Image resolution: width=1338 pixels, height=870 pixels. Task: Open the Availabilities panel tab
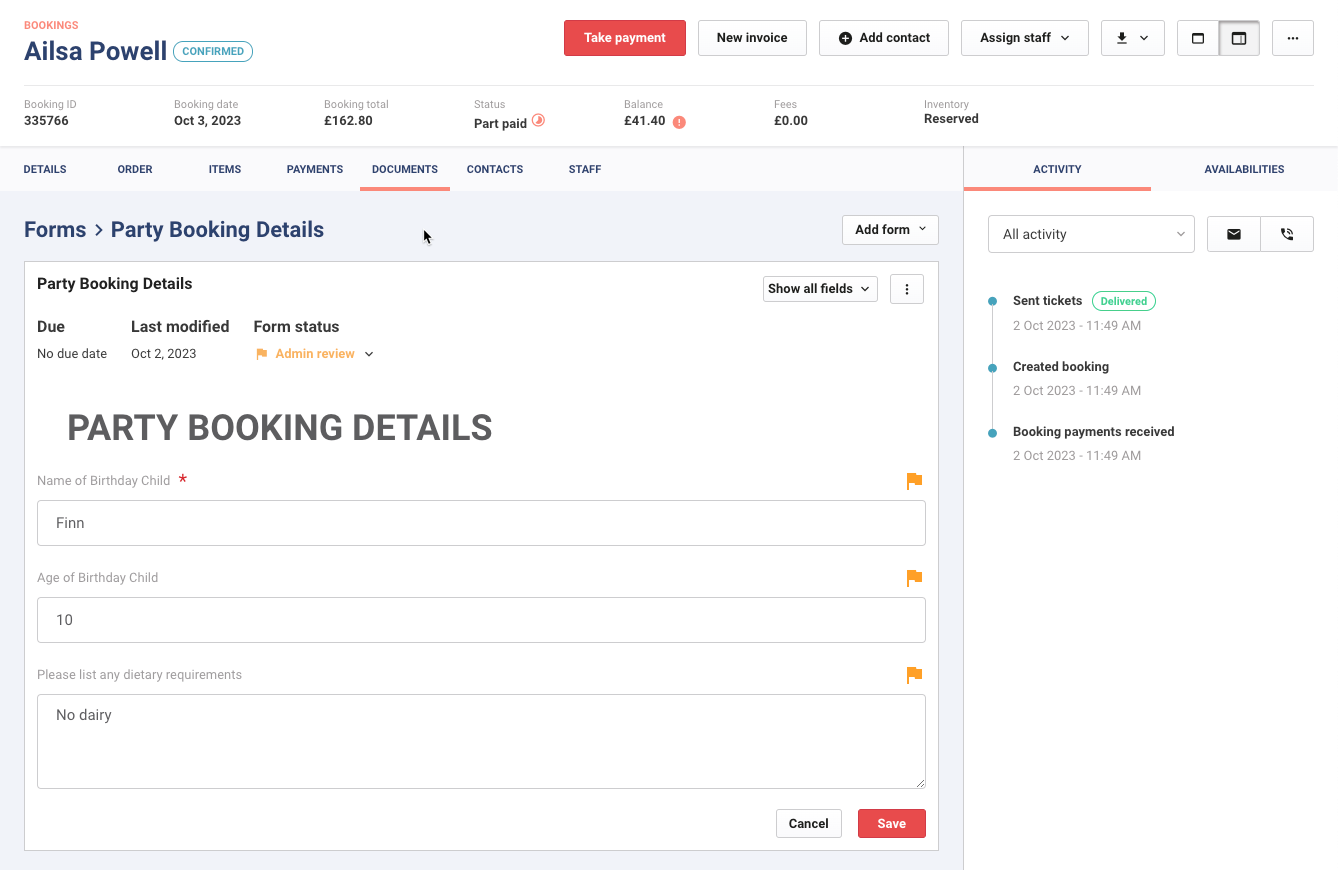click(1244, 169)
